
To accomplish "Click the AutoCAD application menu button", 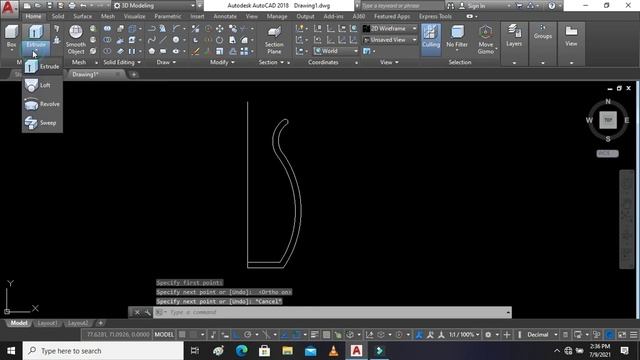I will 9,8.
